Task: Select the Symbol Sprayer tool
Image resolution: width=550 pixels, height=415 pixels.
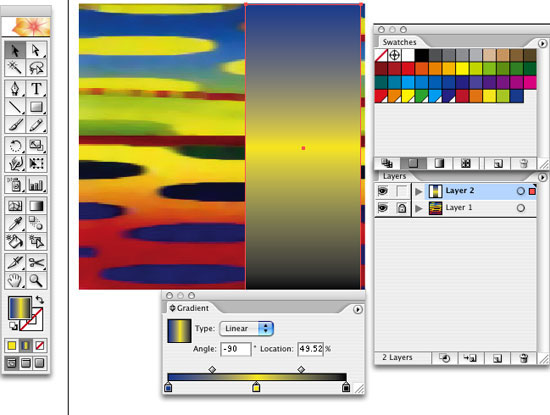Action: tap(15, 185)
